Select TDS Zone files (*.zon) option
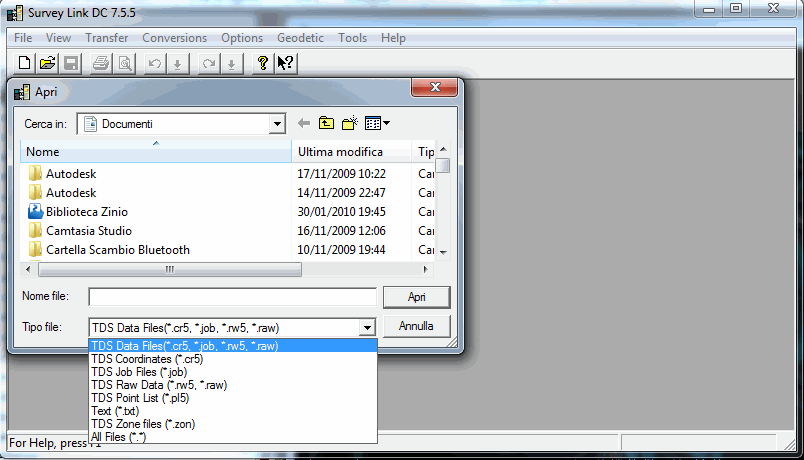 pos(233,424)
